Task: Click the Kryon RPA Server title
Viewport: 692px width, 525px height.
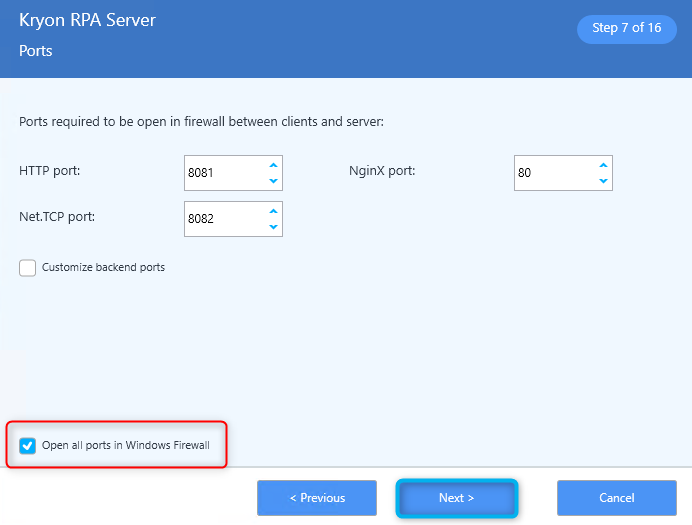Action: click(x=87, y=21)
